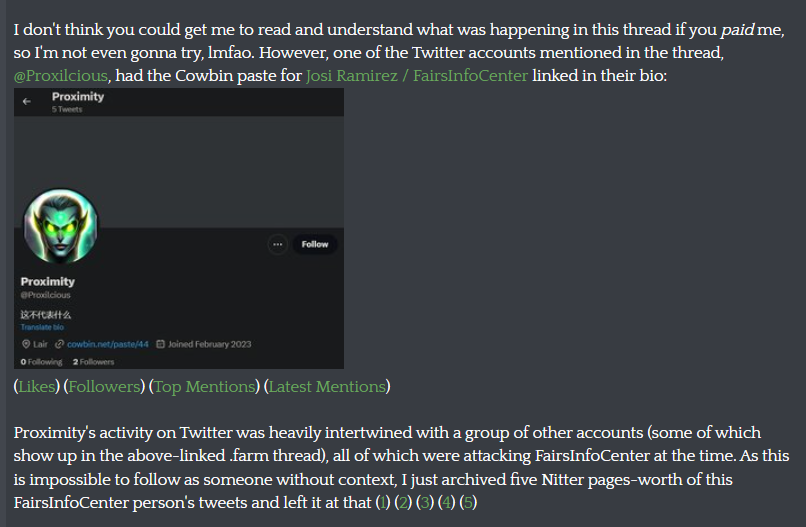Screen dimensions: 806x527
Task: Open the cowbin.net/paste/44 bio link
Action: [x=108, y=344]
